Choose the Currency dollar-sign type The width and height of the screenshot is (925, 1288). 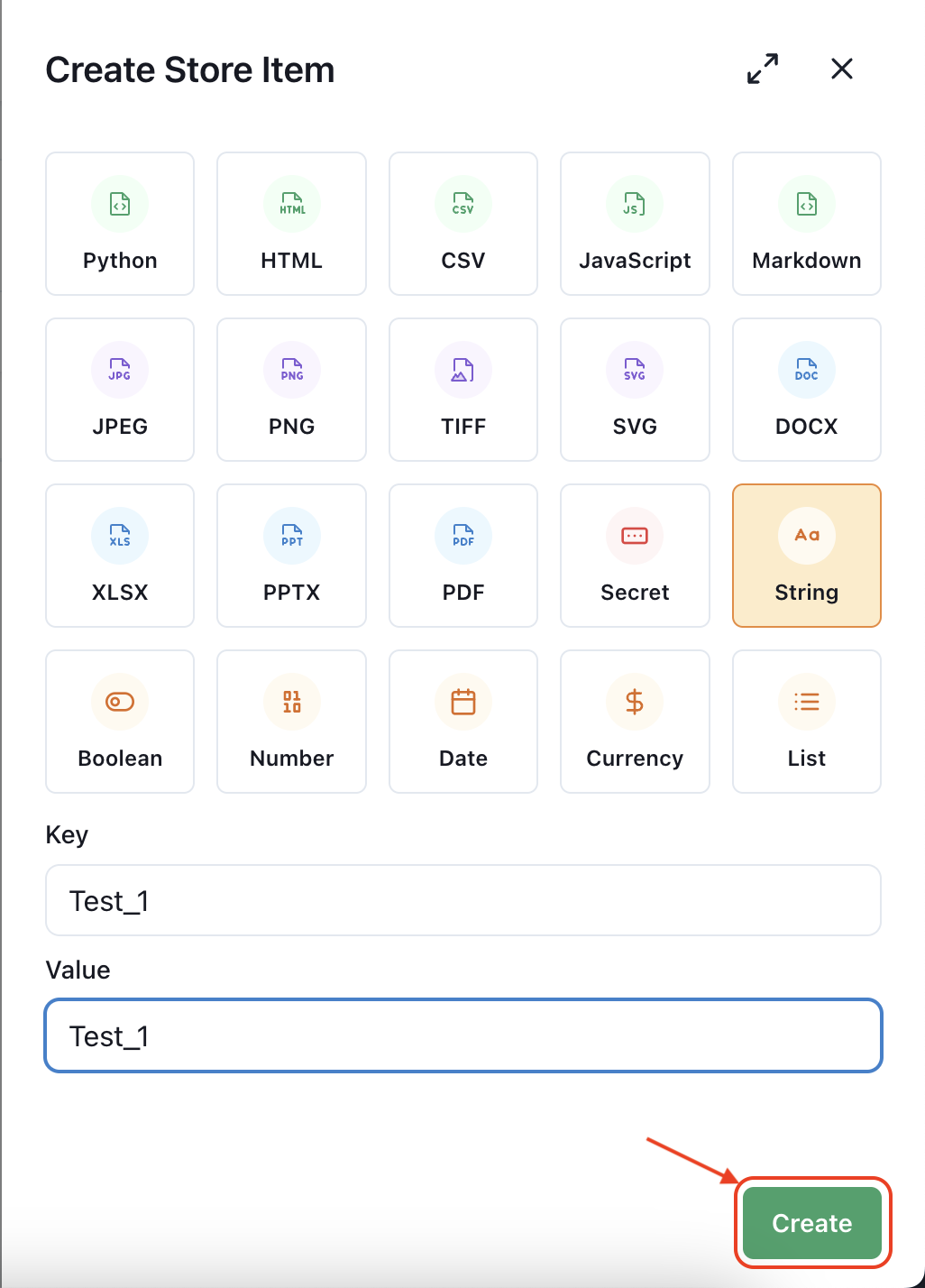point(635,722)
